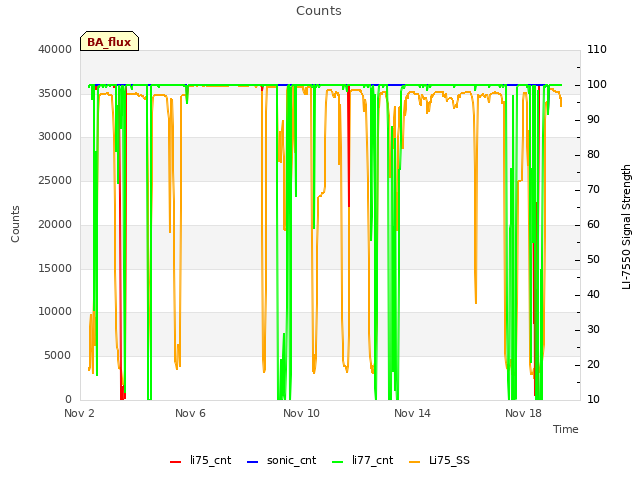Screen dimensions: 640x480
Task: Click the 70 right axis value
Action: pos(593,189)
